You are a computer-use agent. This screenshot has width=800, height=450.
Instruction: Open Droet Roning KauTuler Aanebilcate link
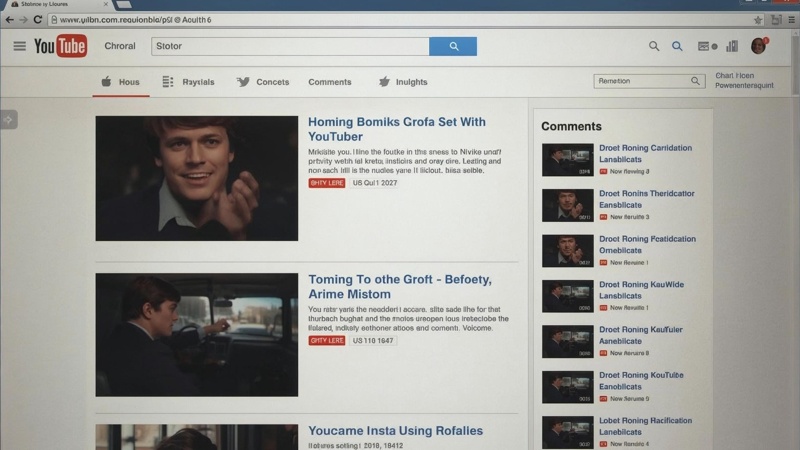coord(641,335)
